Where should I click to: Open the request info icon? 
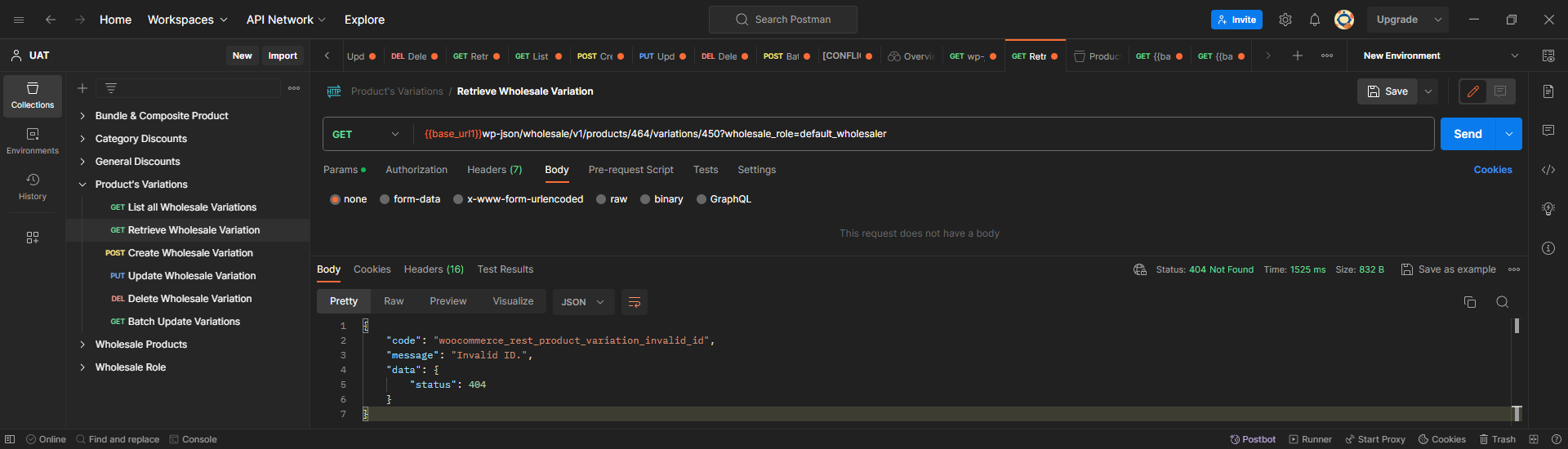click(1548, 248)
